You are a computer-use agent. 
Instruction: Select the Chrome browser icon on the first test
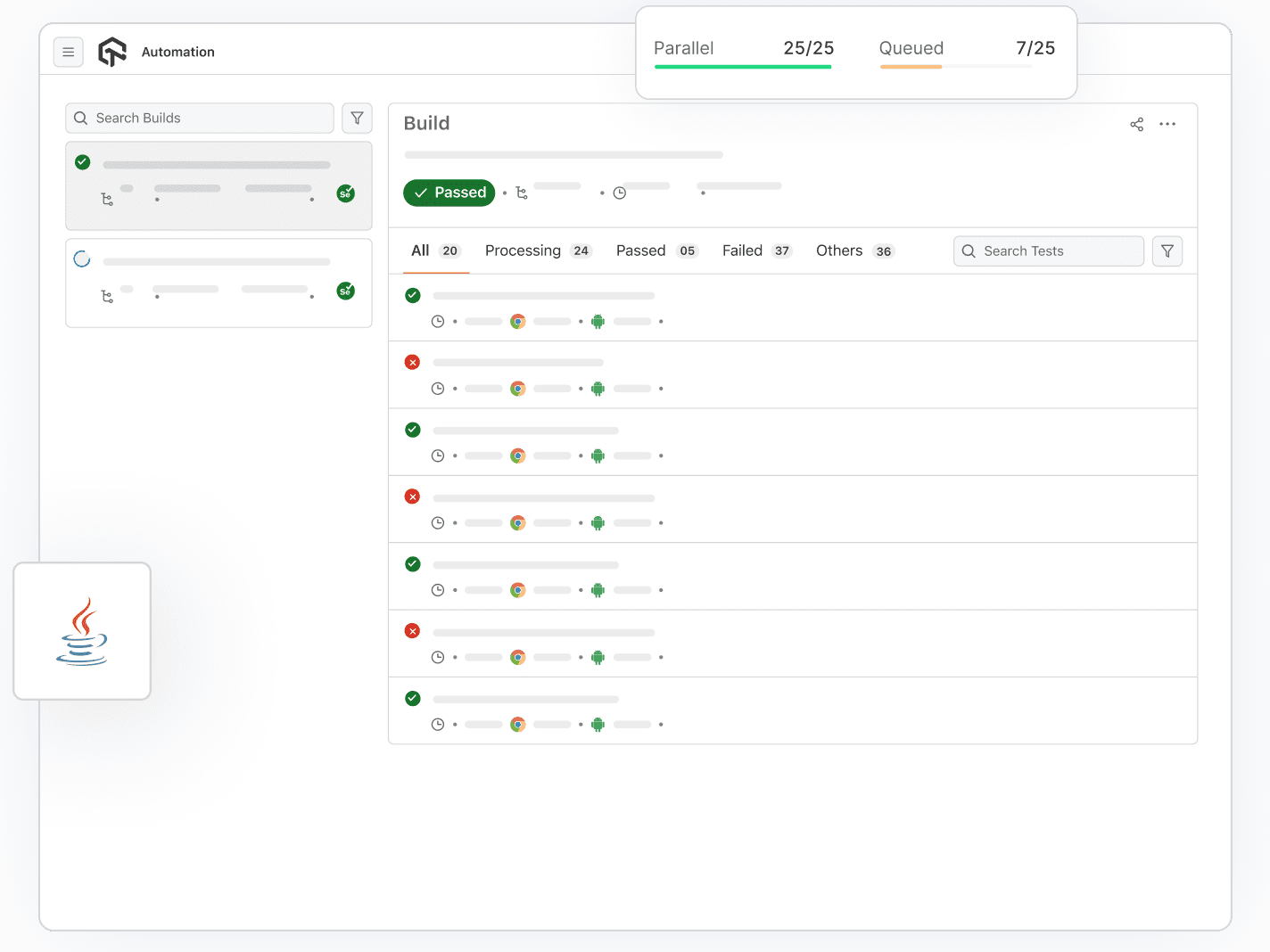click(518, 321)
